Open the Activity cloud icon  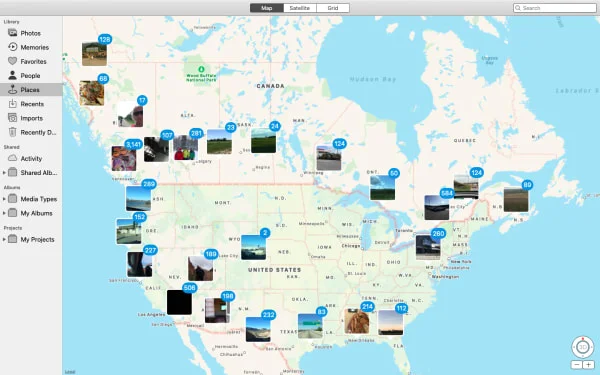pos(13,158)
